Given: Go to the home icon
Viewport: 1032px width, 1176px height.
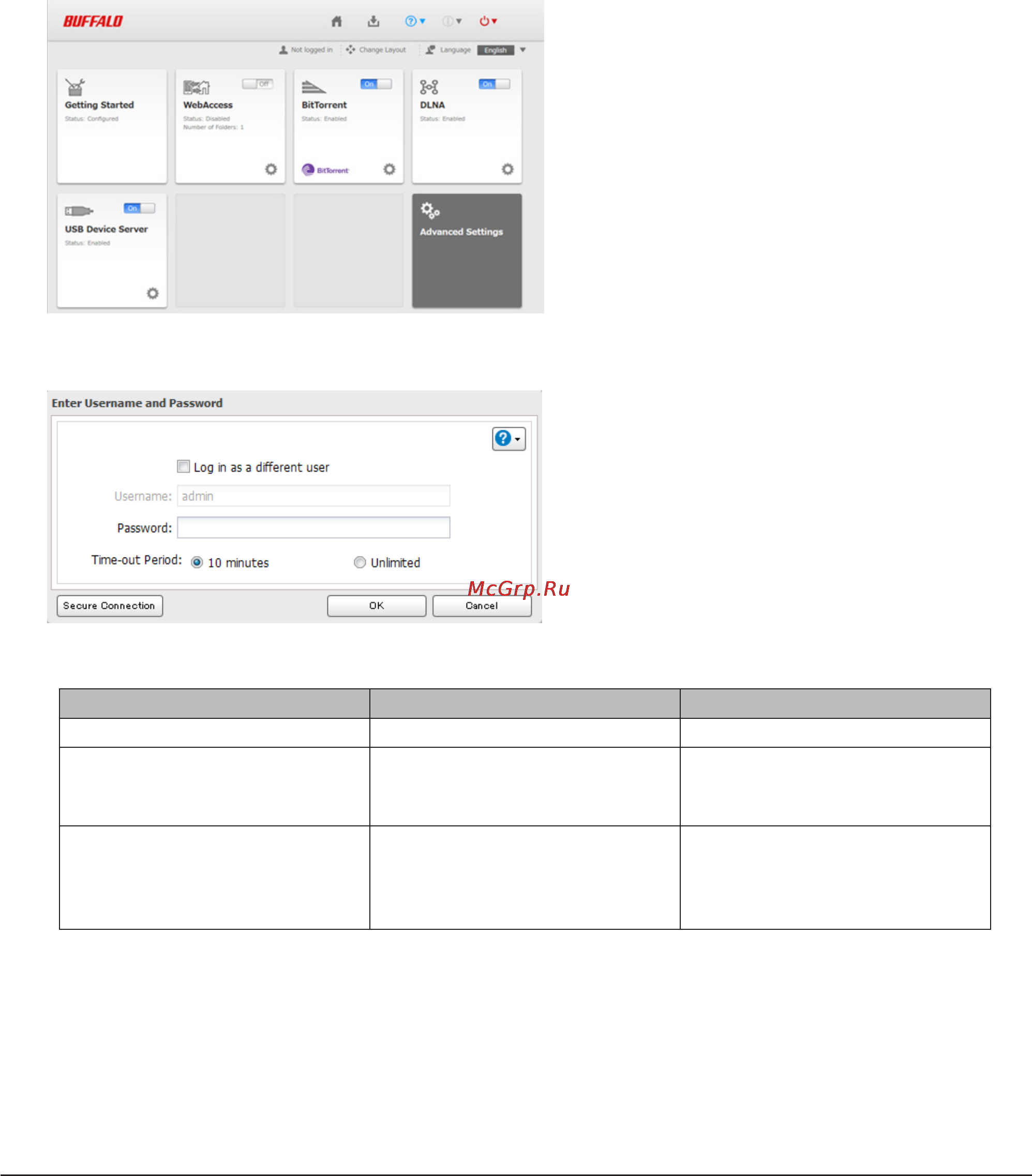Looking at the screenshot, I should [x=337, y=21].
